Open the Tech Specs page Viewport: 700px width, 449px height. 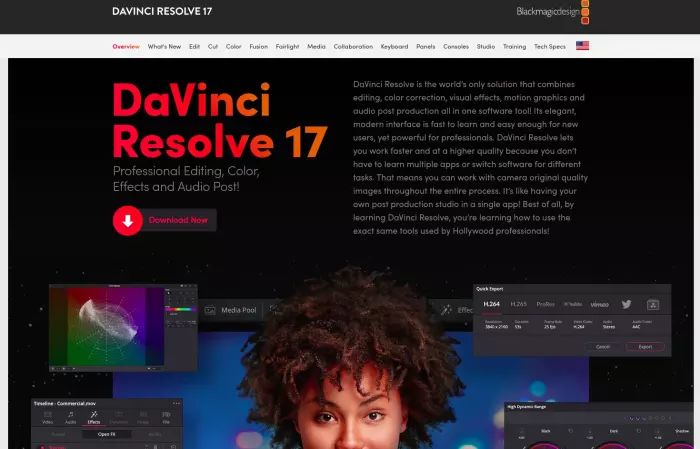click(x=550, y=46)
